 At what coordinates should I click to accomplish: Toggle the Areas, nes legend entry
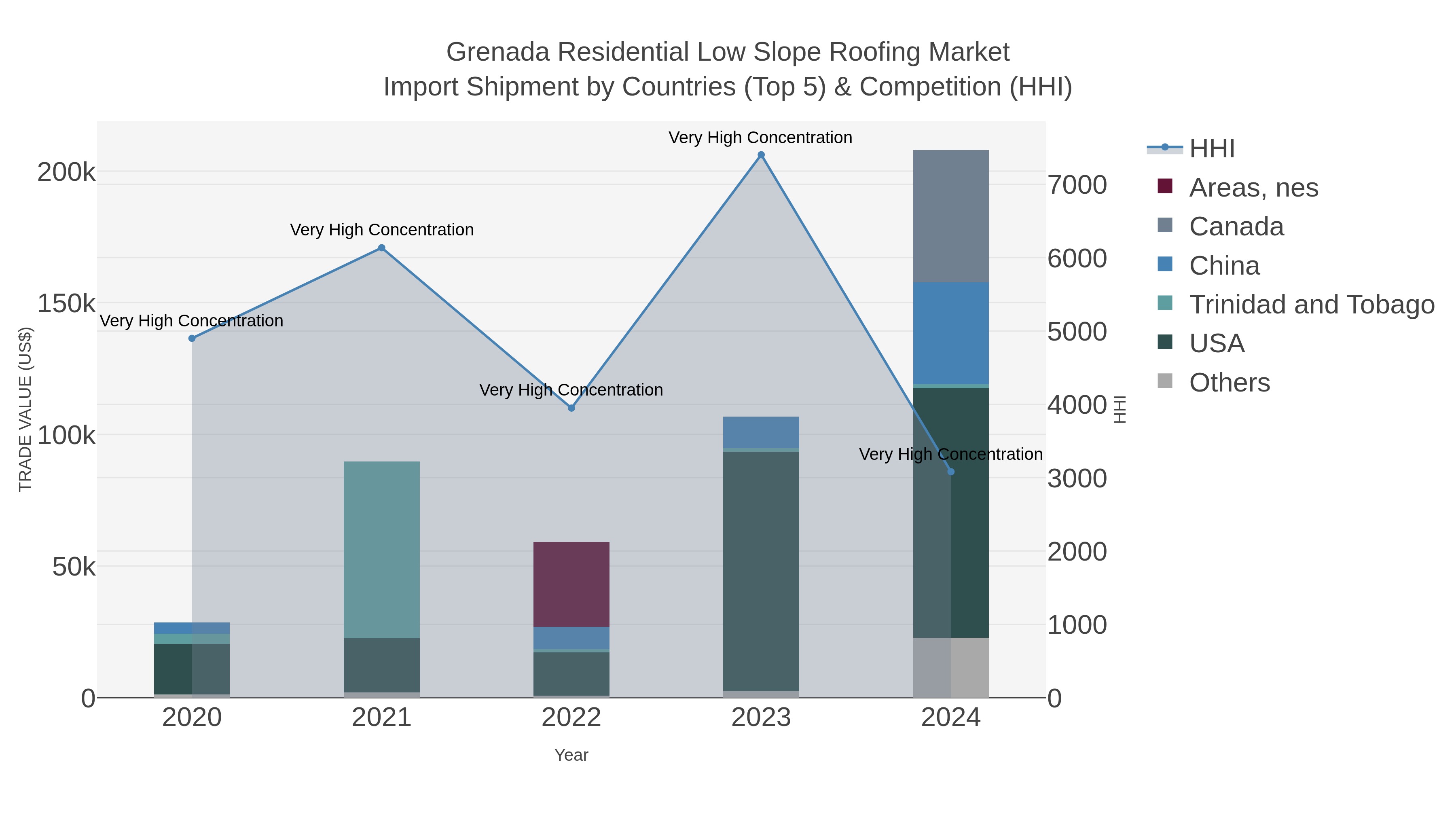(1238, 187)
